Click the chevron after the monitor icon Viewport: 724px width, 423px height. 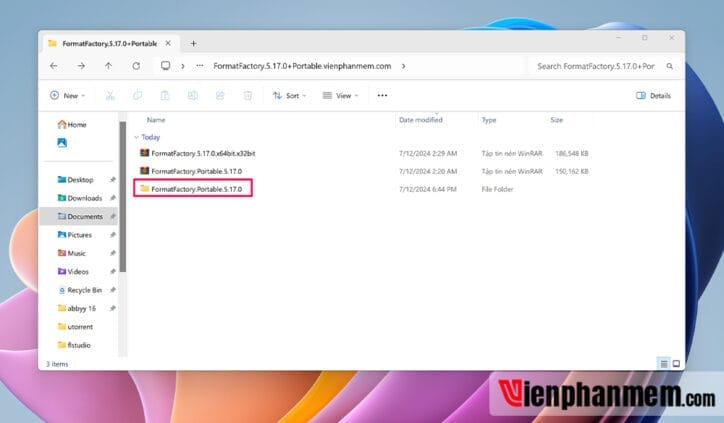[183, 66]
